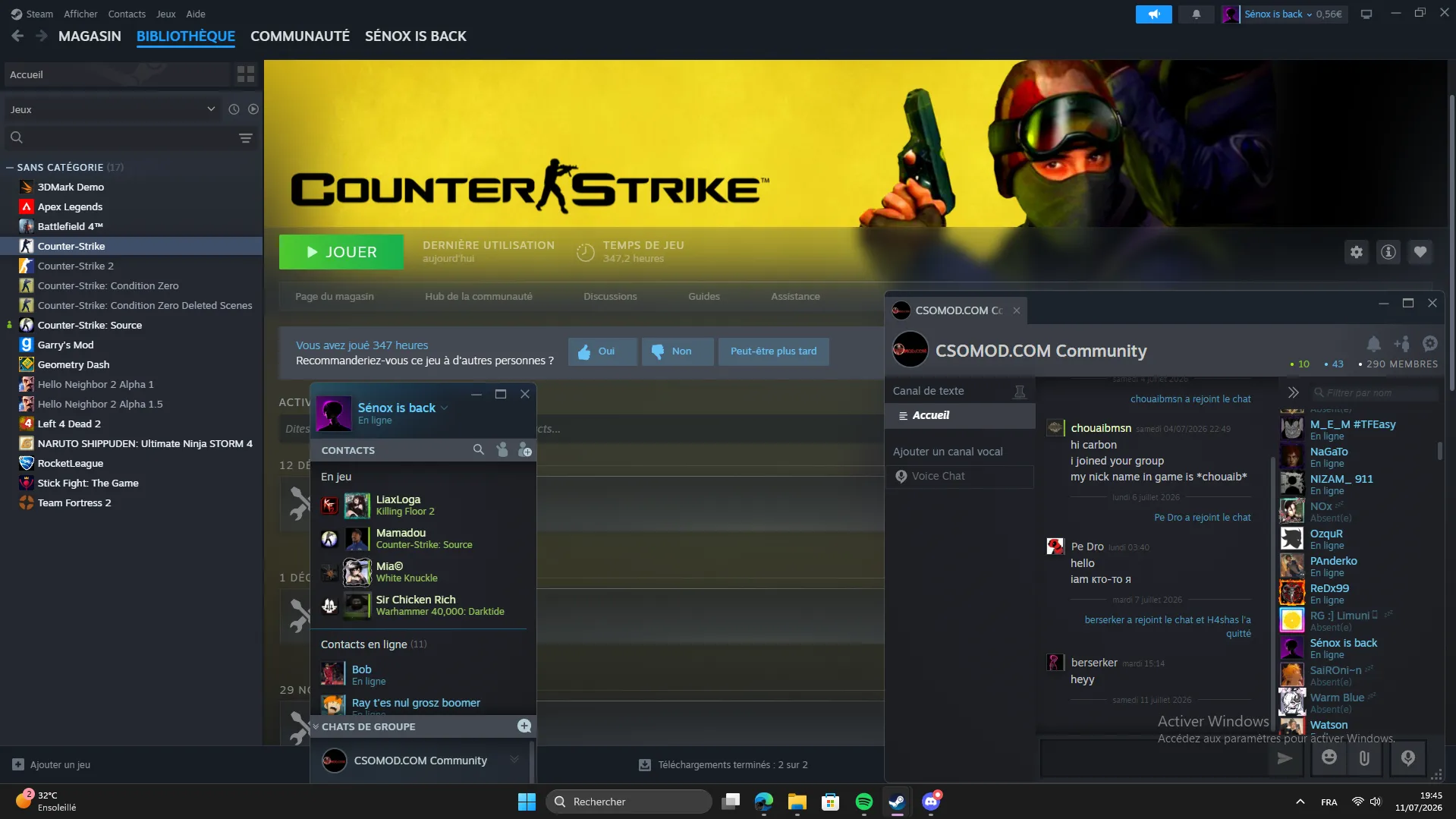Go back with the navigation back arrow
Screen dimensions: 1456x819
point(17,36)
